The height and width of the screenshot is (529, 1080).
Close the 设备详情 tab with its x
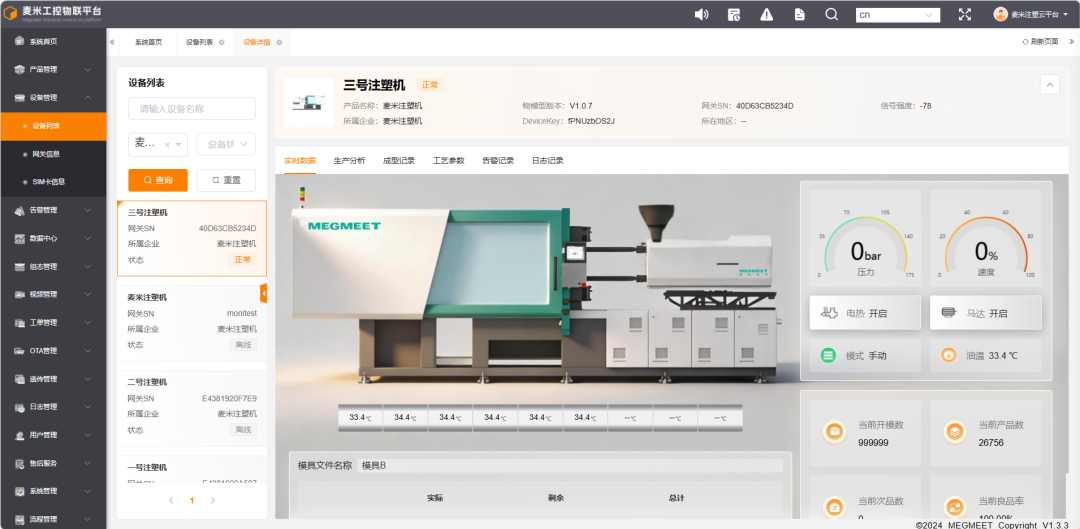point(279,42)
